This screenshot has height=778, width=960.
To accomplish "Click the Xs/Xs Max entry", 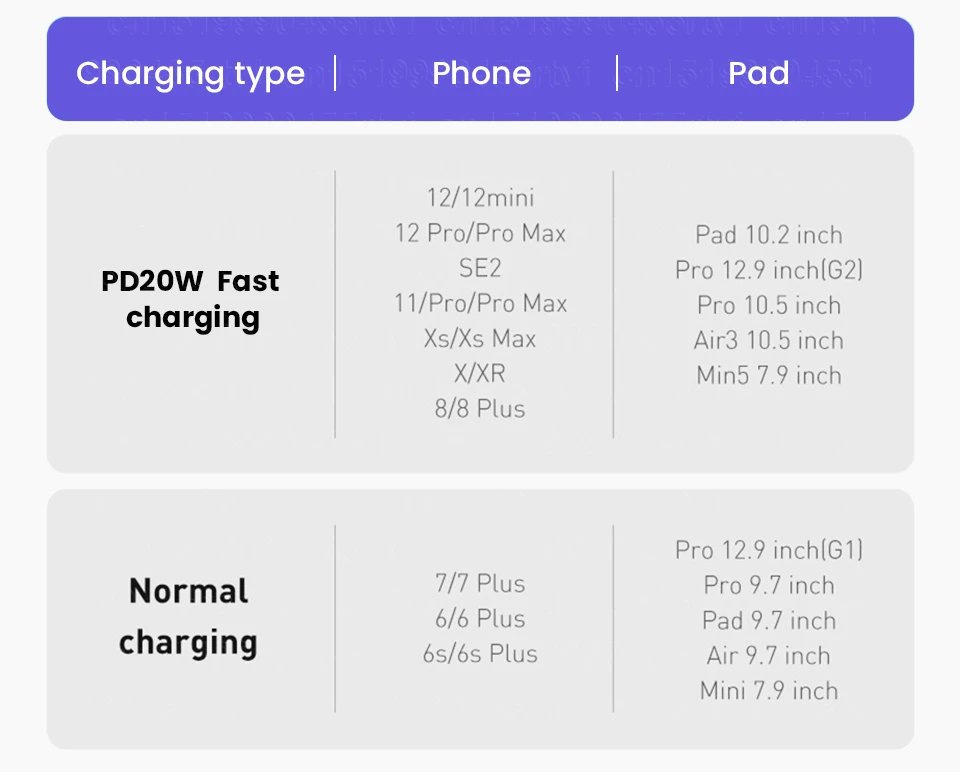I will click(480, 338).
